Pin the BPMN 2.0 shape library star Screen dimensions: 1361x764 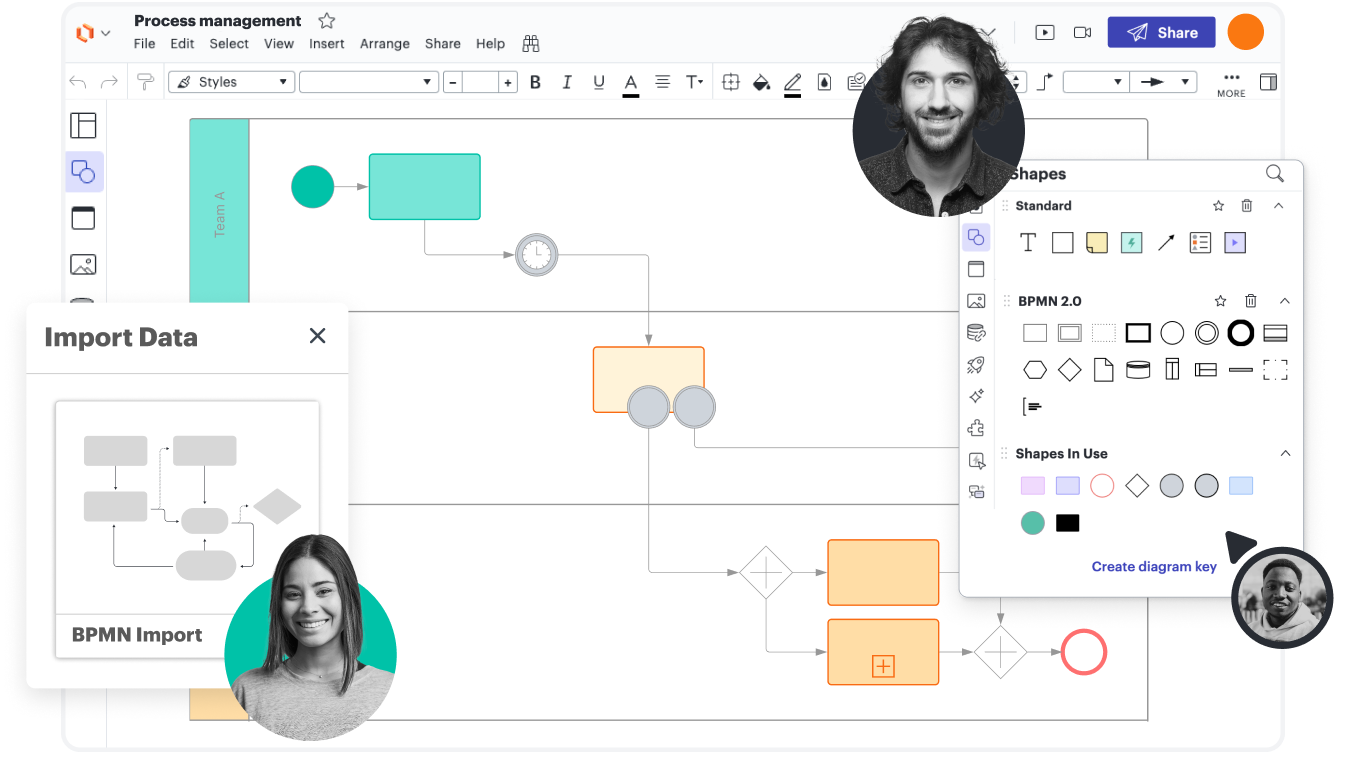click(1220, 301)
